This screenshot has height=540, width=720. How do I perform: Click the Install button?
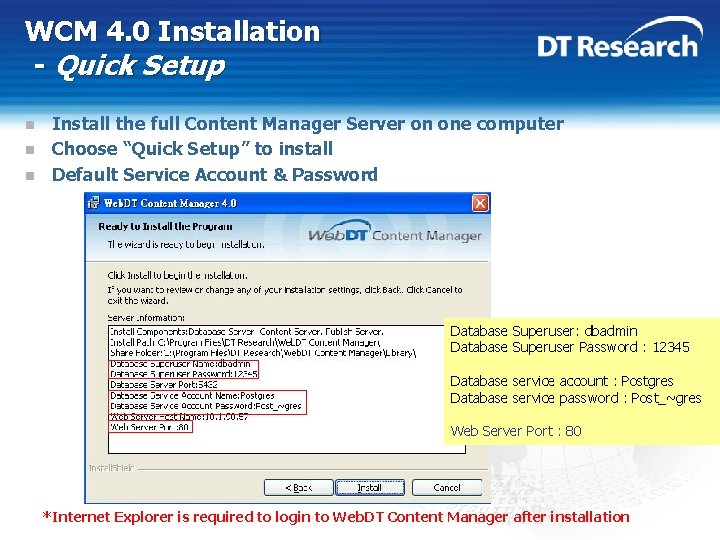tap(370, 487)
